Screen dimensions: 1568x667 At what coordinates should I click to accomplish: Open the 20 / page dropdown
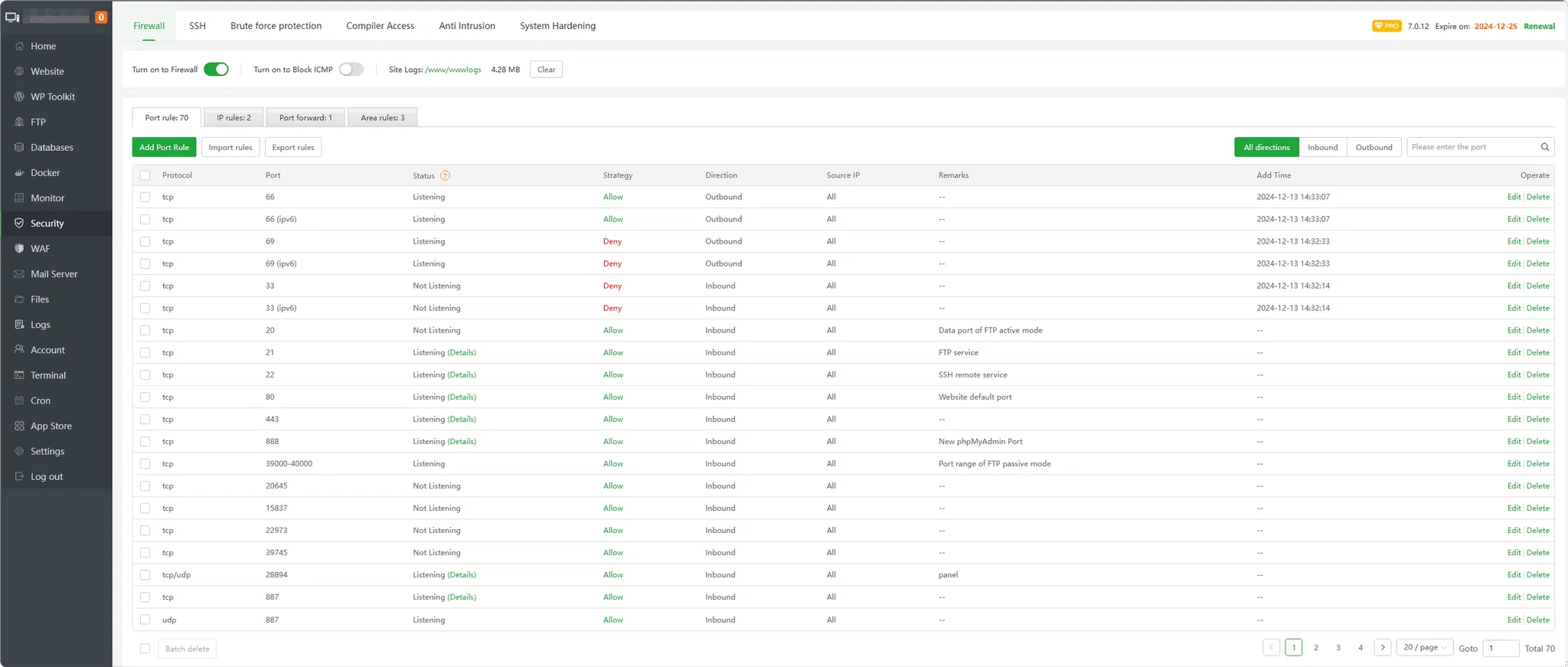1424,647
